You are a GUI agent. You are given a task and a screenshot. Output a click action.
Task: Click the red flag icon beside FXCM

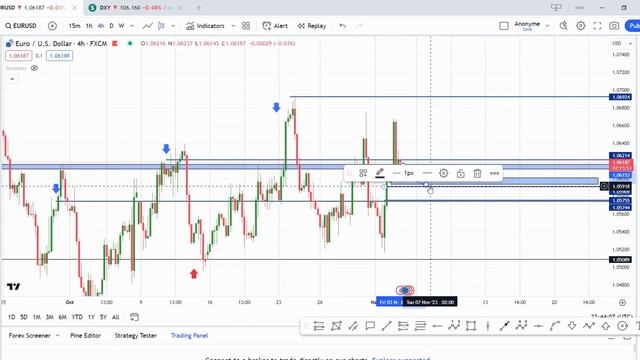pos(115,43)
